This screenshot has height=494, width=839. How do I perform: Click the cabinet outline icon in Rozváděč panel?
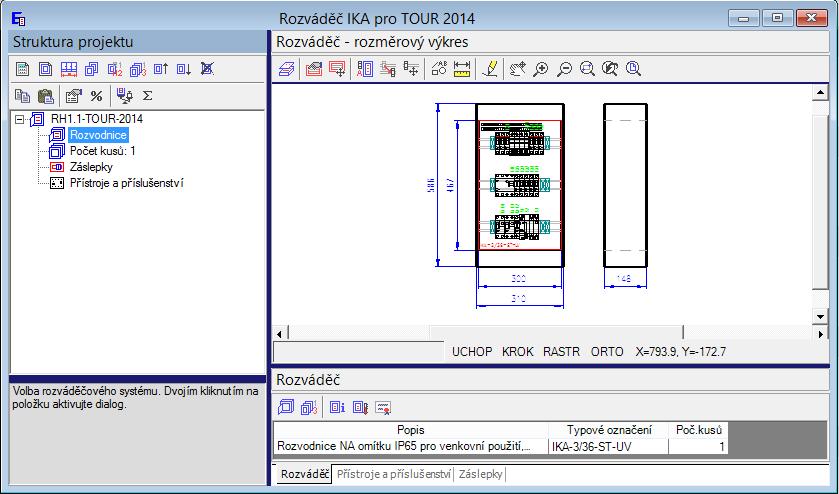(286, 407)
